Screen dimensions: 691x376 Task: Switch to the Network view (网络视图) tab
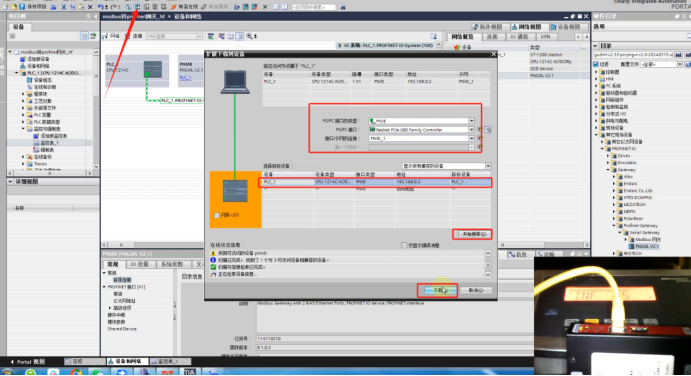[529, 27]
